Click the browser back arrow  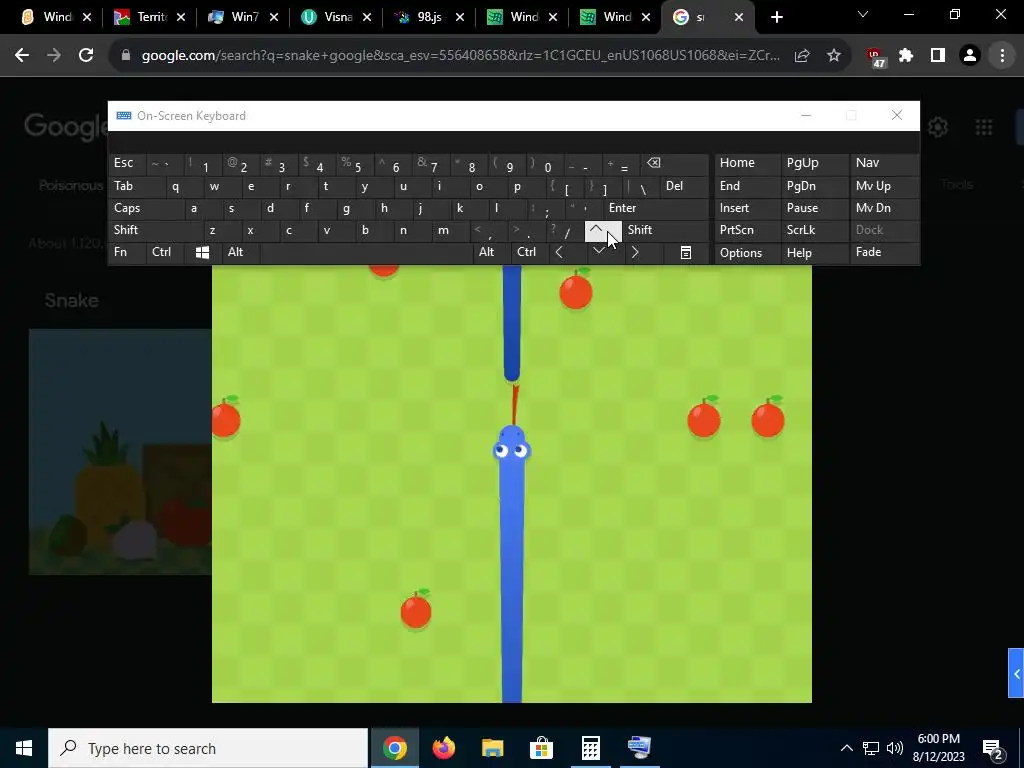[22, 56]
